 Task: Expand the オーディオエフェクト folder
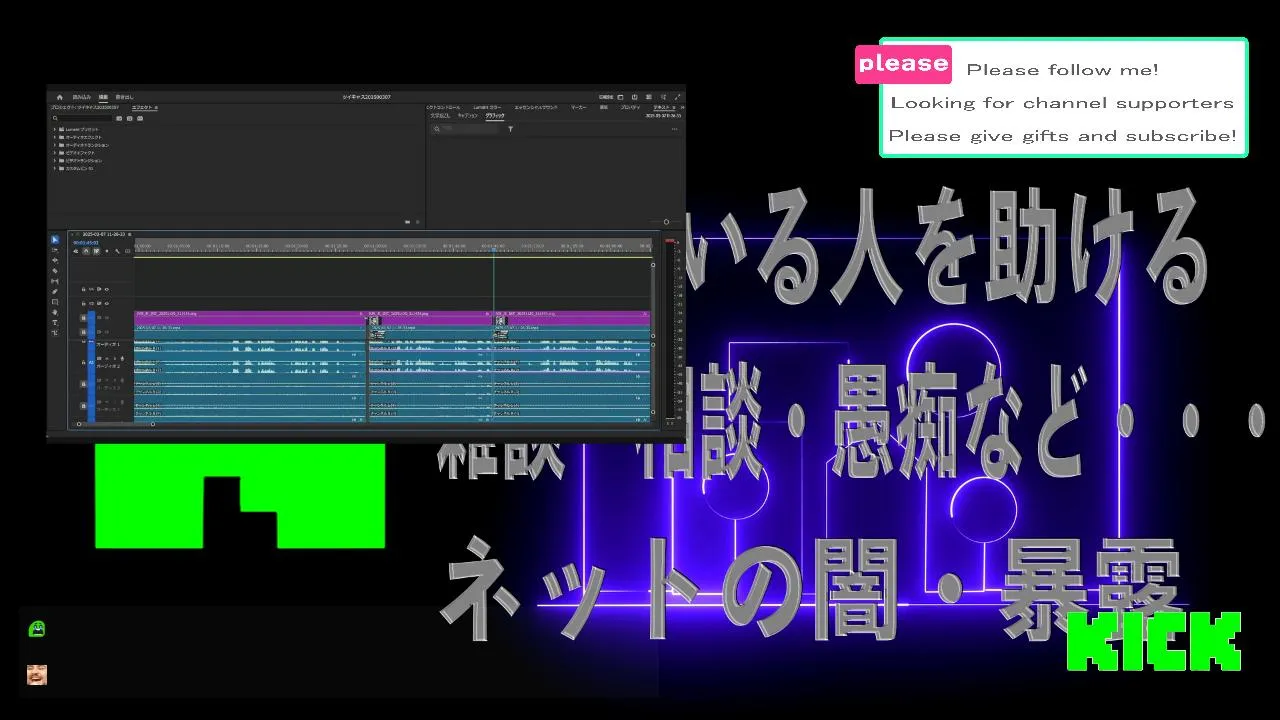55,137
